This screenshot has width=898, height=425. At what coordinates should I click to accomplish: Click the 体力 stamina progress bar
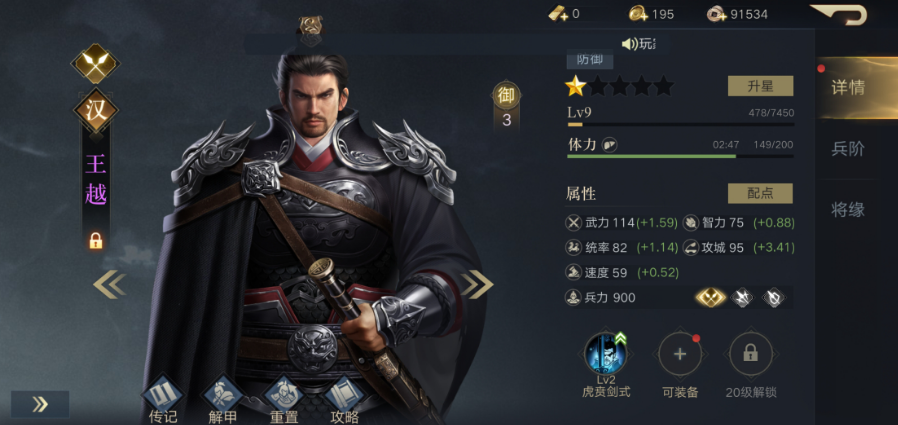point(680,156)
